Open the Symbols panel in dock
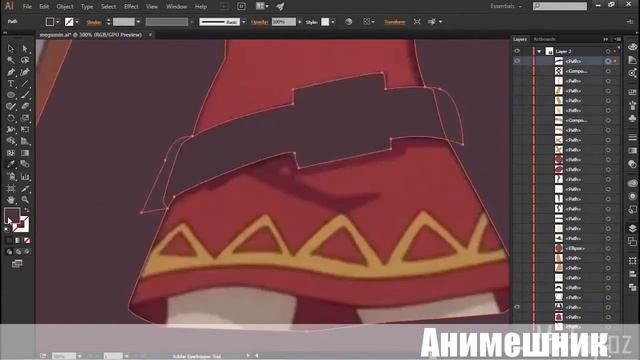640x360 pixels. click(x=632, y=119)
